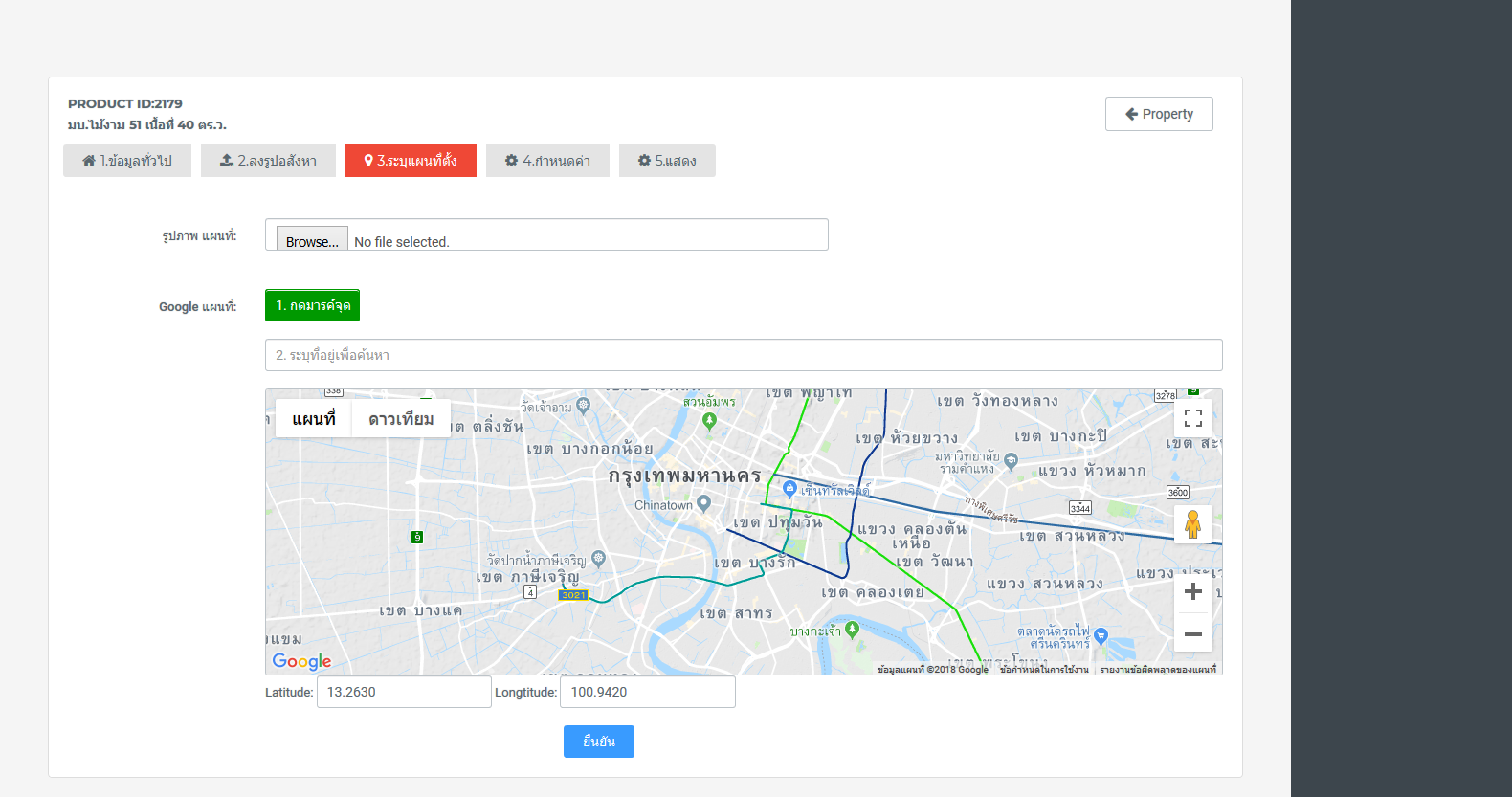
Task: Open the Google logo link on map
Action: [301, 661]
